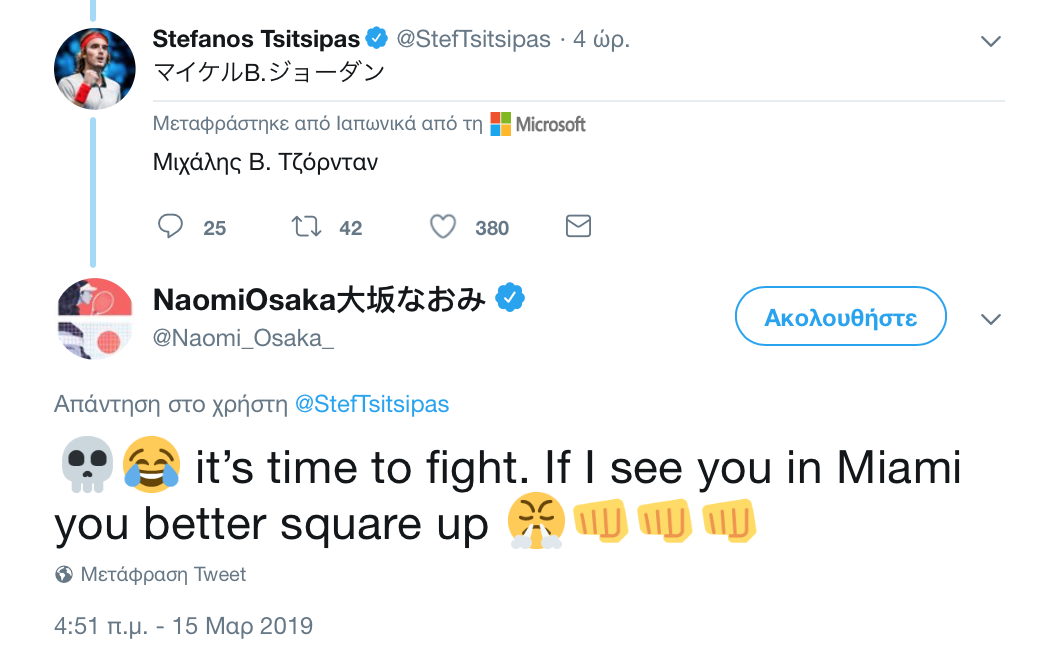Click the reply speech bubble icon
Screen dimensions: 1056x660
171,227
